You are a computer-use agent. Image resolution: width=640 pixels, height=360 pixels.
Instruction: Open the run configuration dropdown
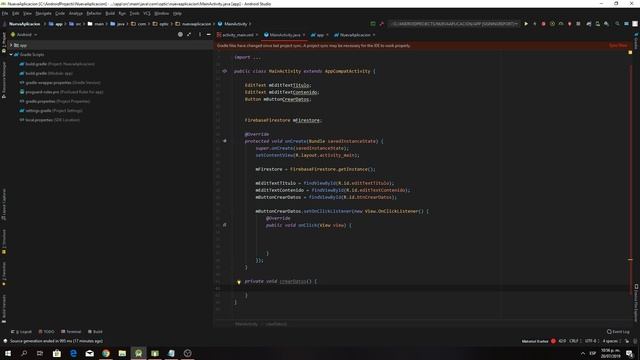(453, 24)
